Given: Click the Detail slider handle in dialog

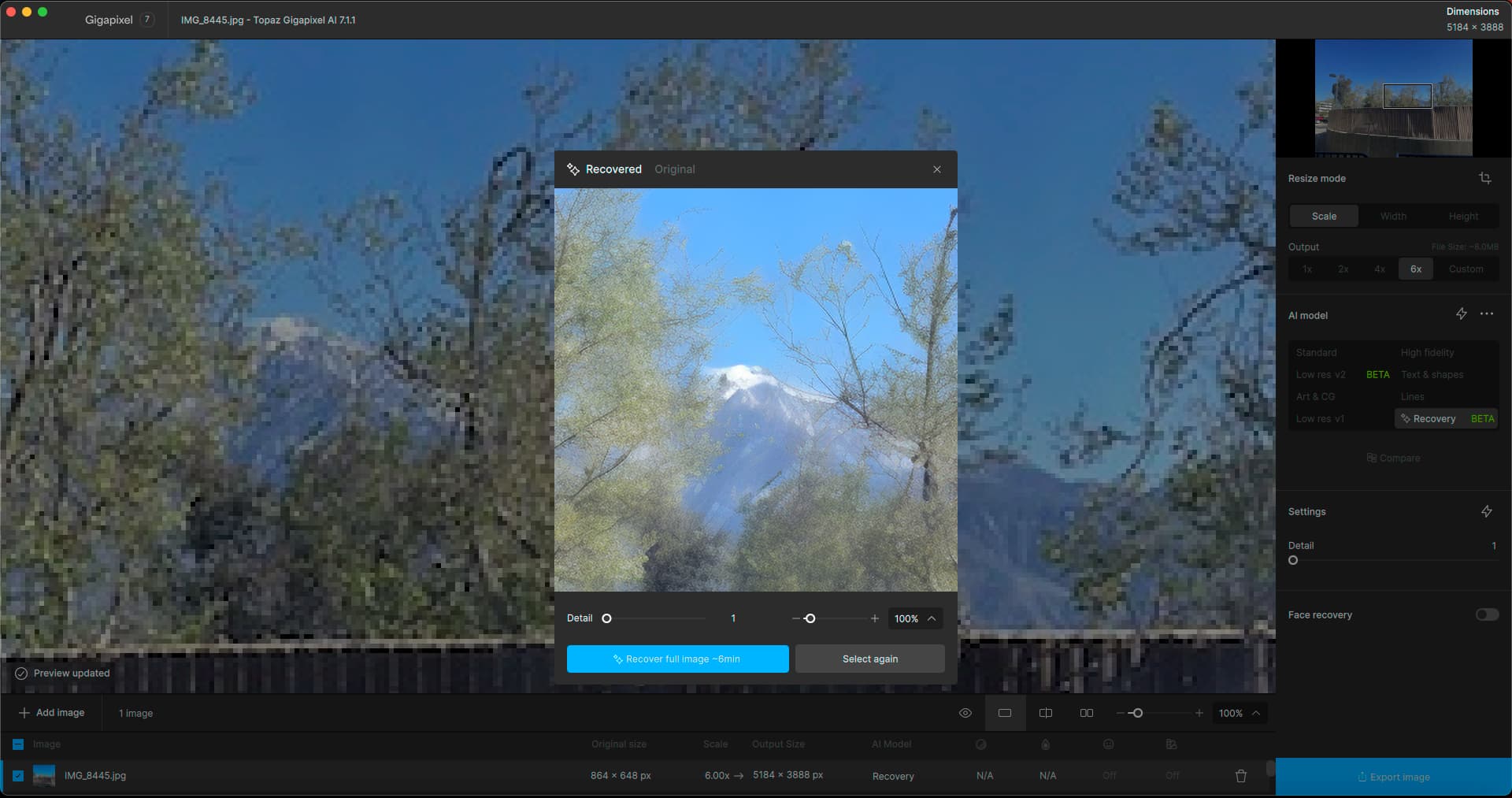Looking at the screenshot, I should coord(606,618).
